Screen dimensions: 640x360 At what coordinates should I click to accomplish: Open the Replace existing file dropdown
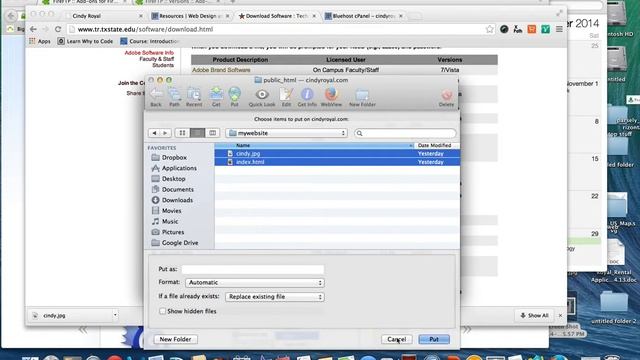(x=275, y=297)
